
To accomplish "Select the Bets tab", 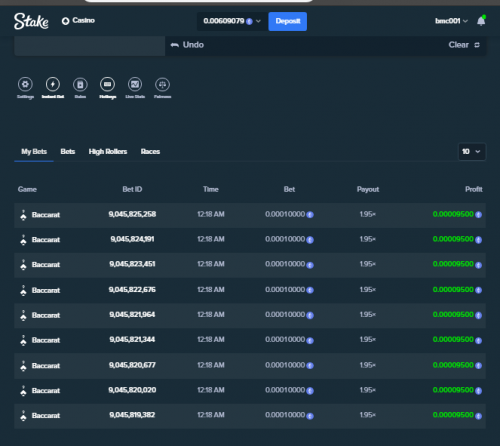I will (68, 152).
